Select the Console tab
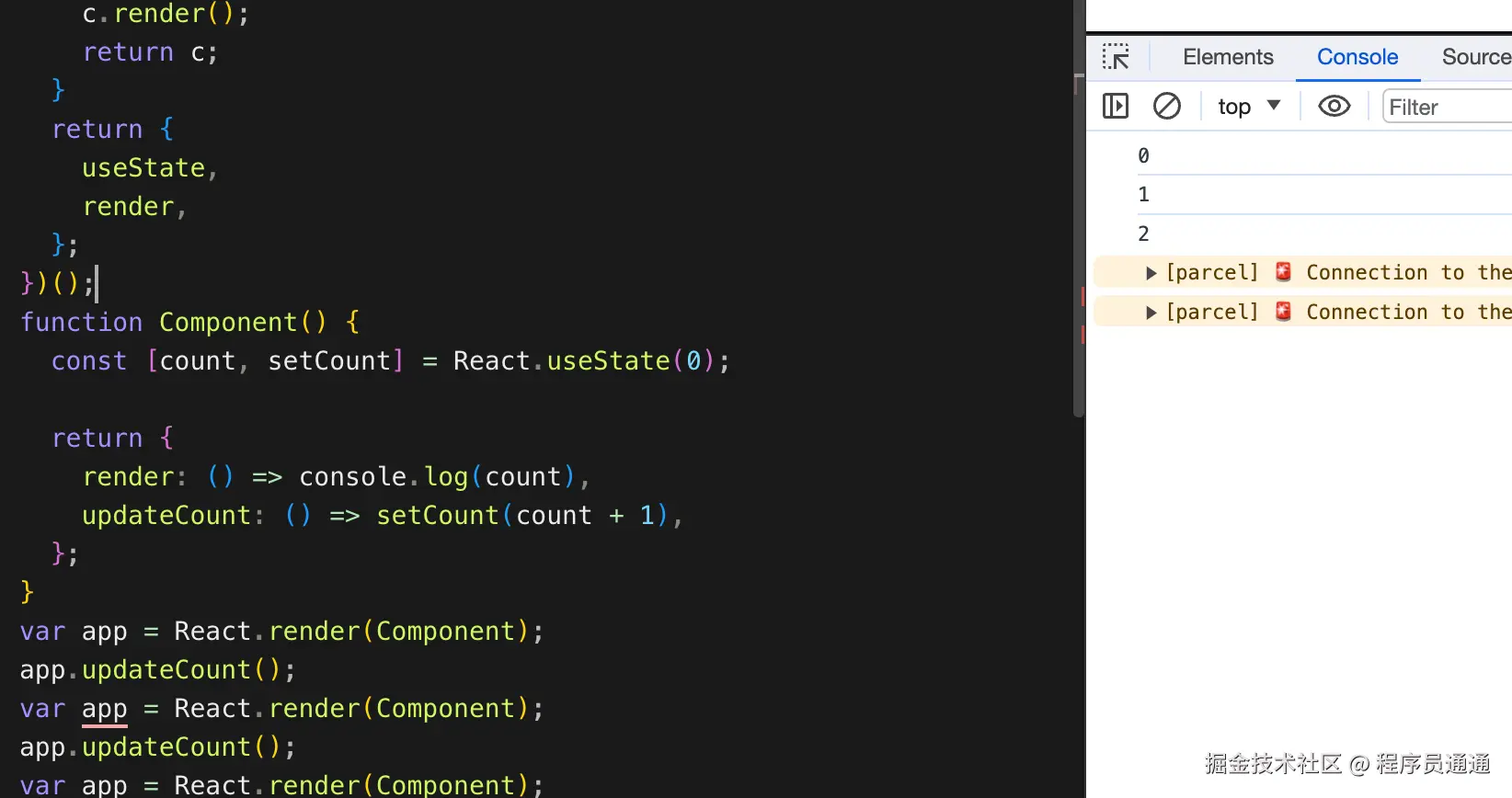 pos(1357,57)
